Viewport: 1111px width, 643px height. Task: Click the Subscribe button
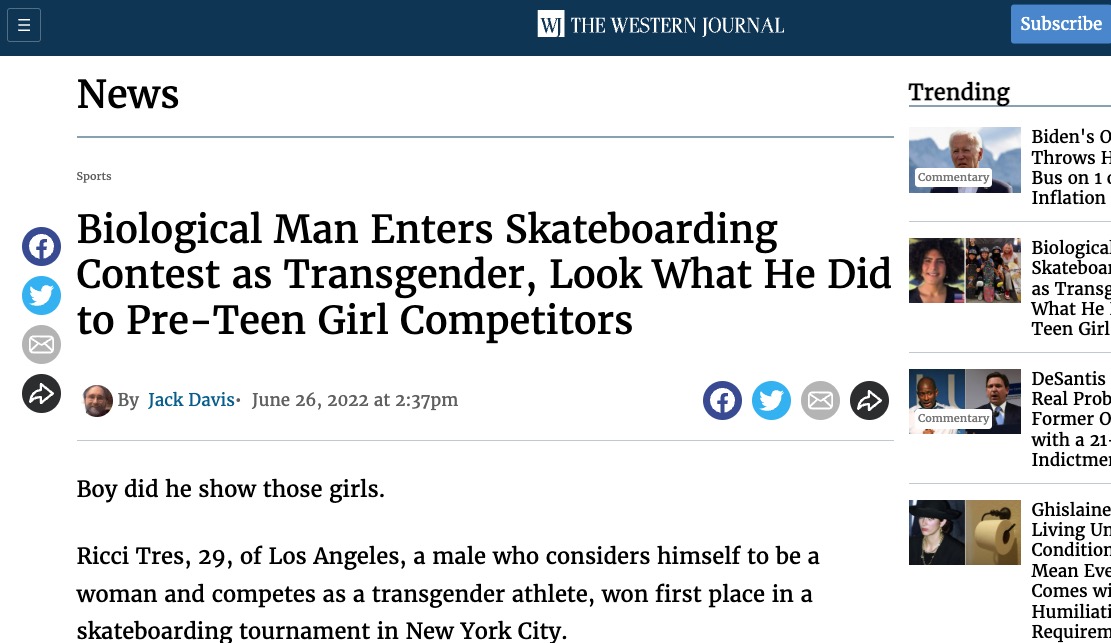click(x=1061, y=24)
